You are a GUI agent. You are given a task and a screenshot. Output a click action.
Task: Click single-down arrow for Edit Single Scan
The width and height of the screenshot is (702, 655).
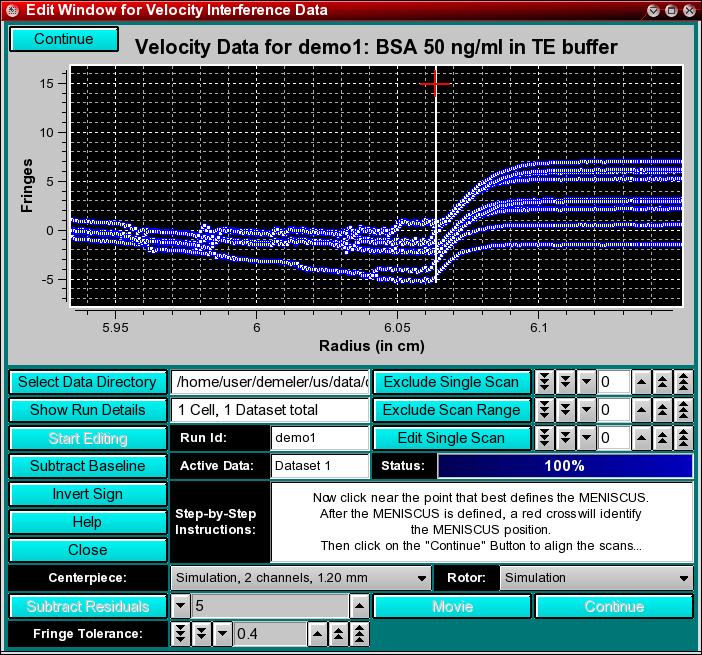[x=586, y=438]
